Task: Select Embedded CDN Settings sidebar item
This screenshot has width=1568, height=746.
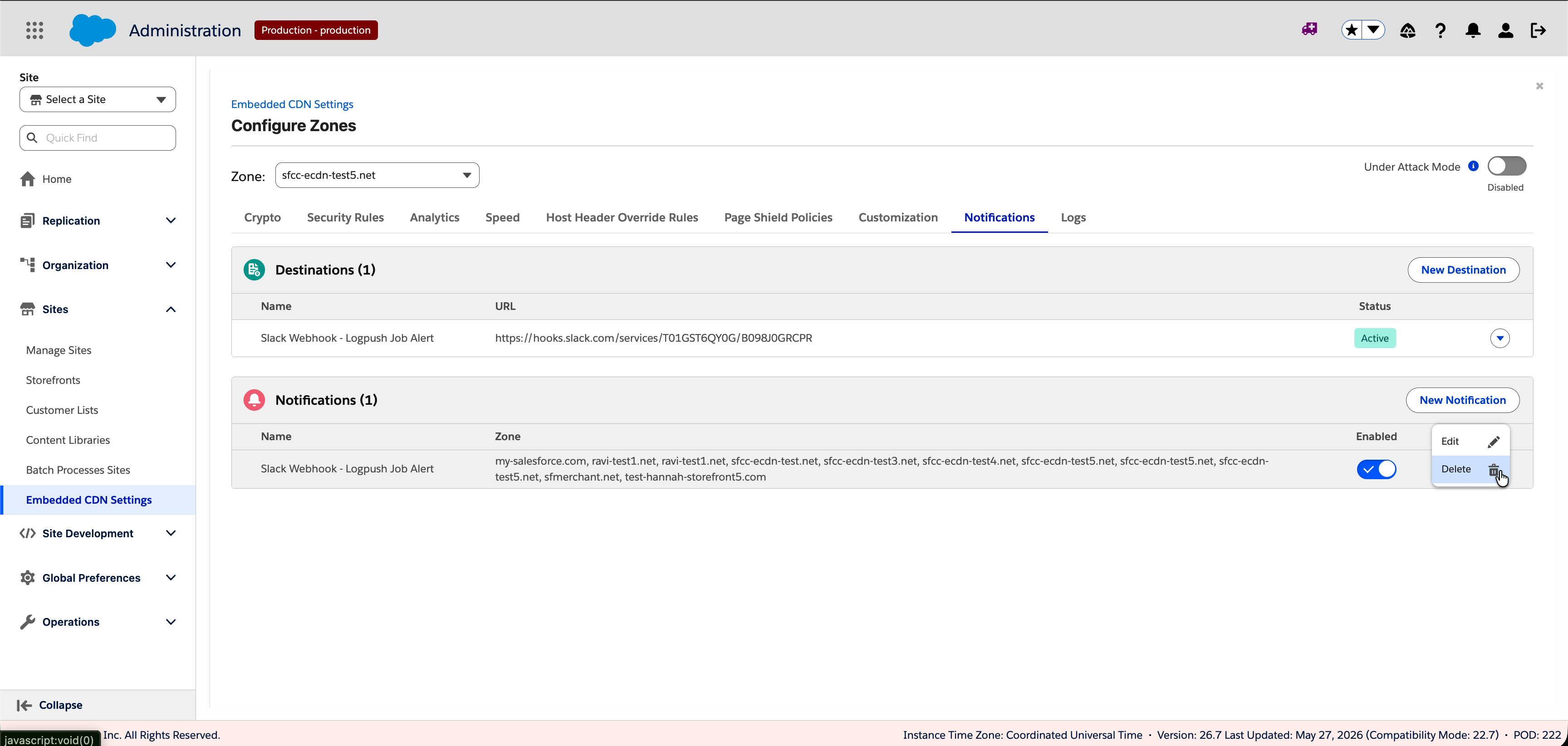Action: coord(98,500)
